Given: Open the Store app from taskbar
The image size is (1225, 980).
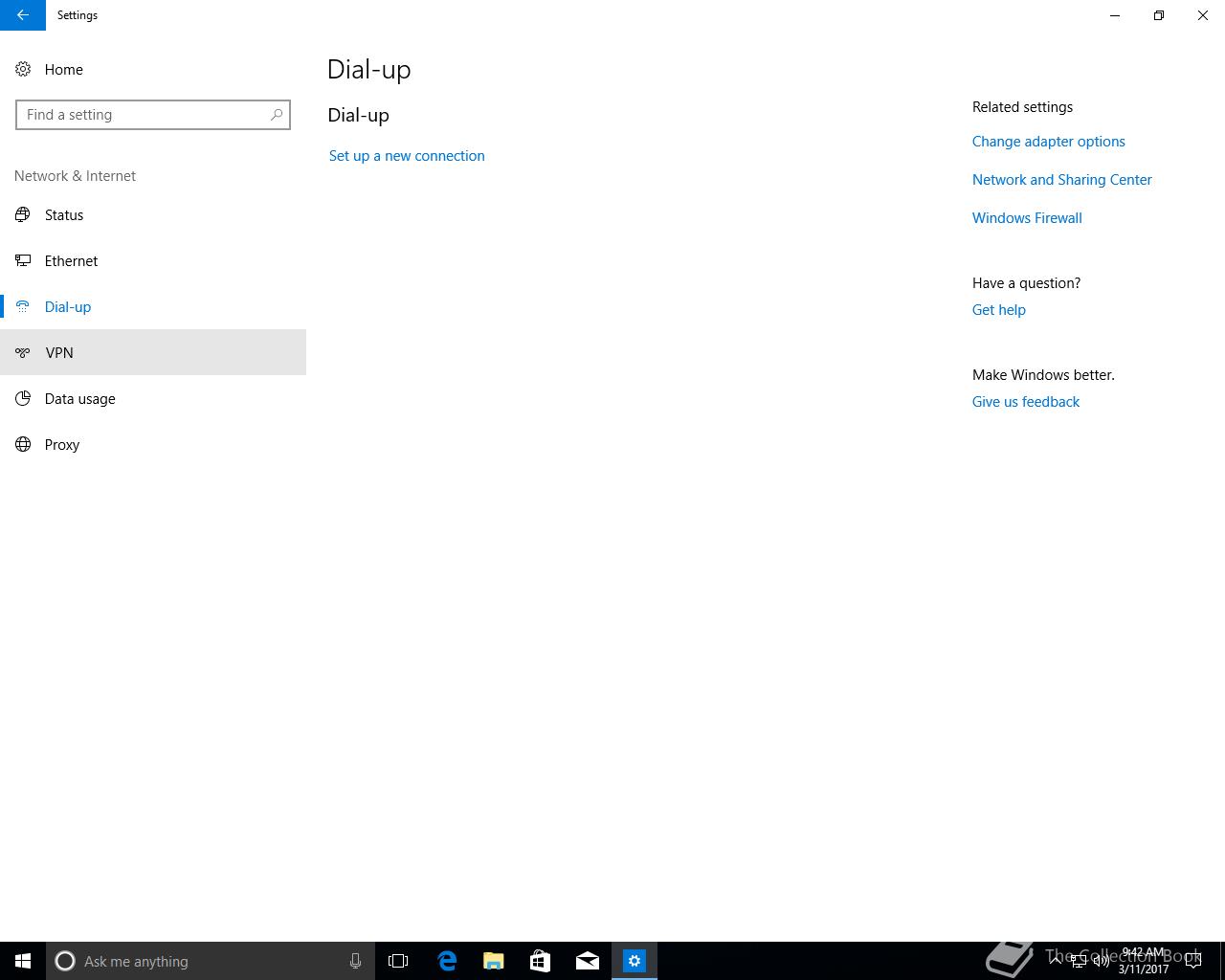Looking at the screenshot, I should tap(541, 961).
